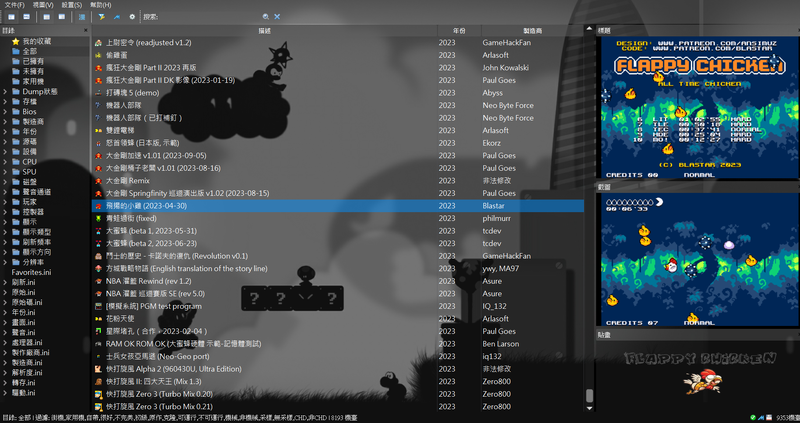Click the second toolbar layout icon
This screenshot has height=423, width=800.
27,17
